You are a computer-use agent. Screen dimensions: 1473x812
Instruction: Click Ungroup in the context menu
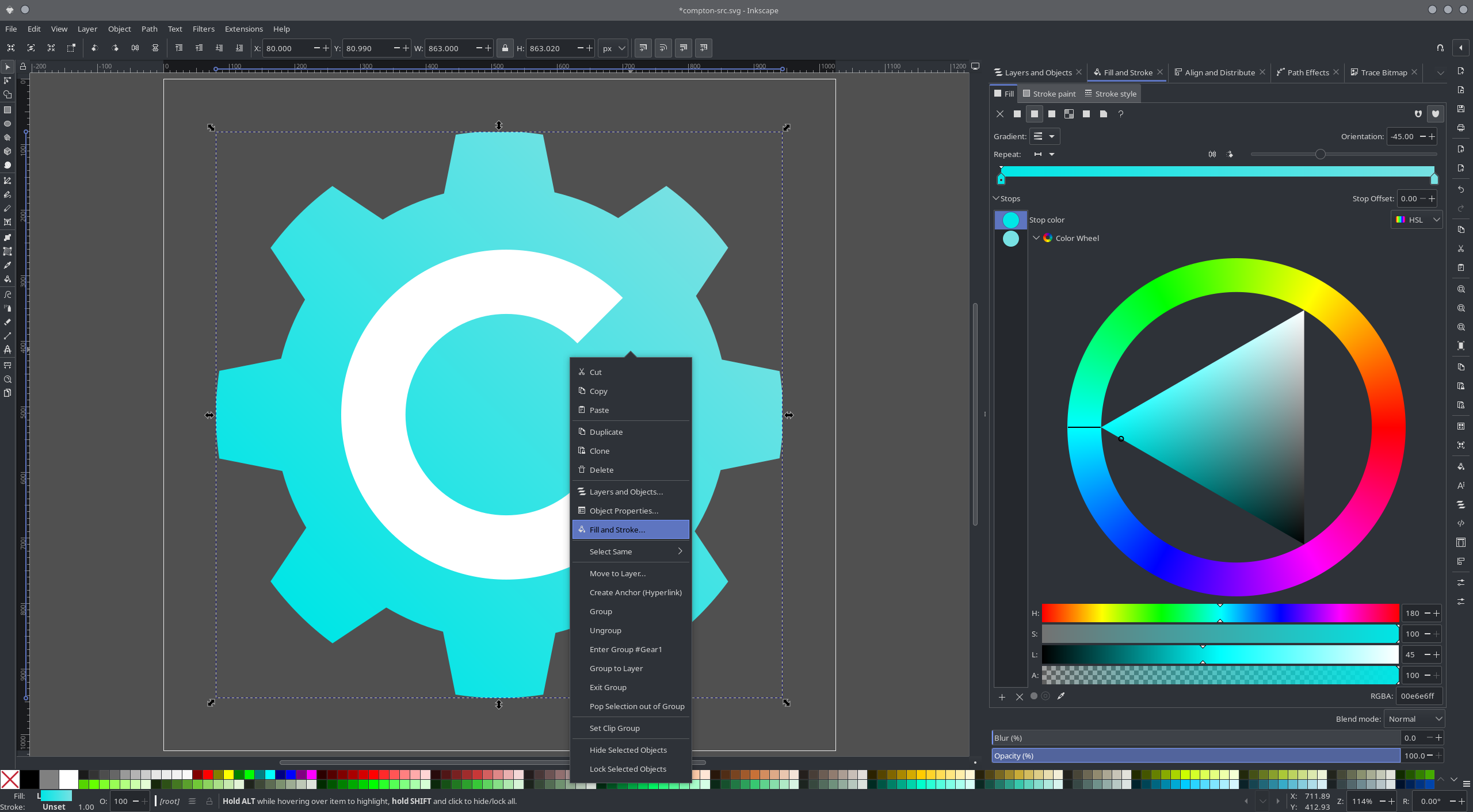[x=605, y=630]
